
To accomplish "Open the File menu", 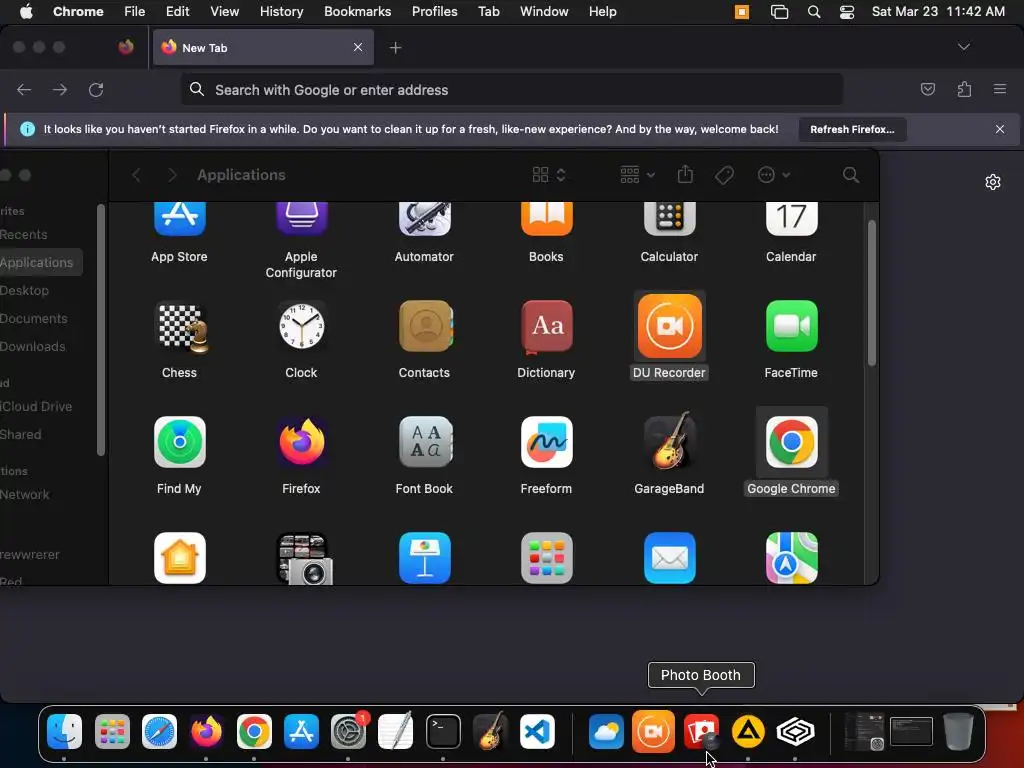I will point(135,12).
